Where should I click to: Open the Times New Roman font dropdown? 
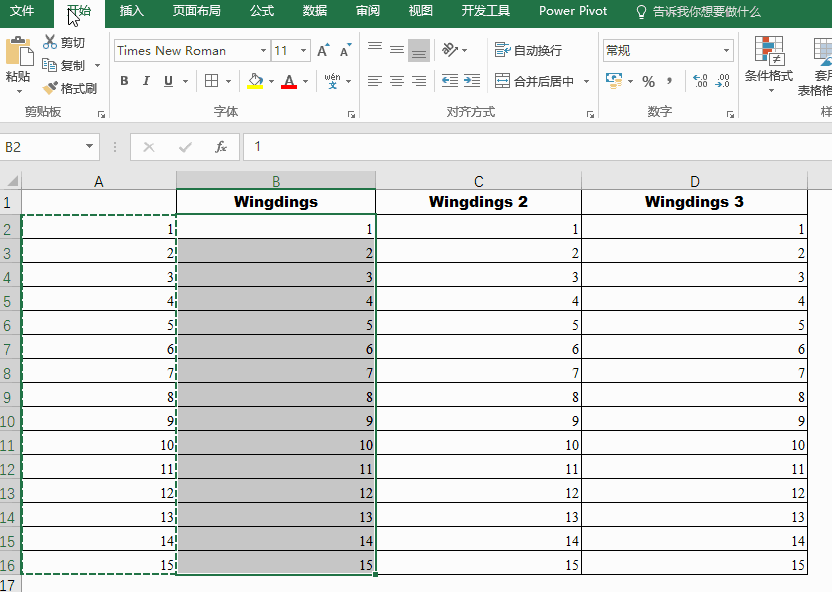[263, 50]
